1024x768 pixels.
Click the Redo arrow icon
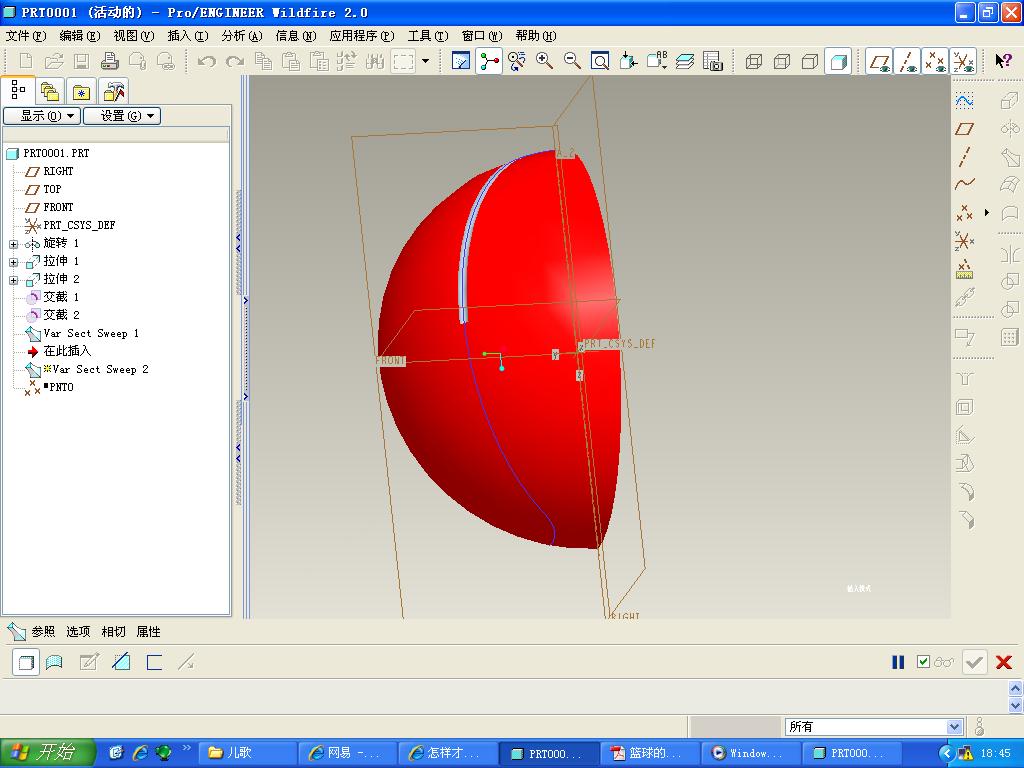(x=234, y=61)
